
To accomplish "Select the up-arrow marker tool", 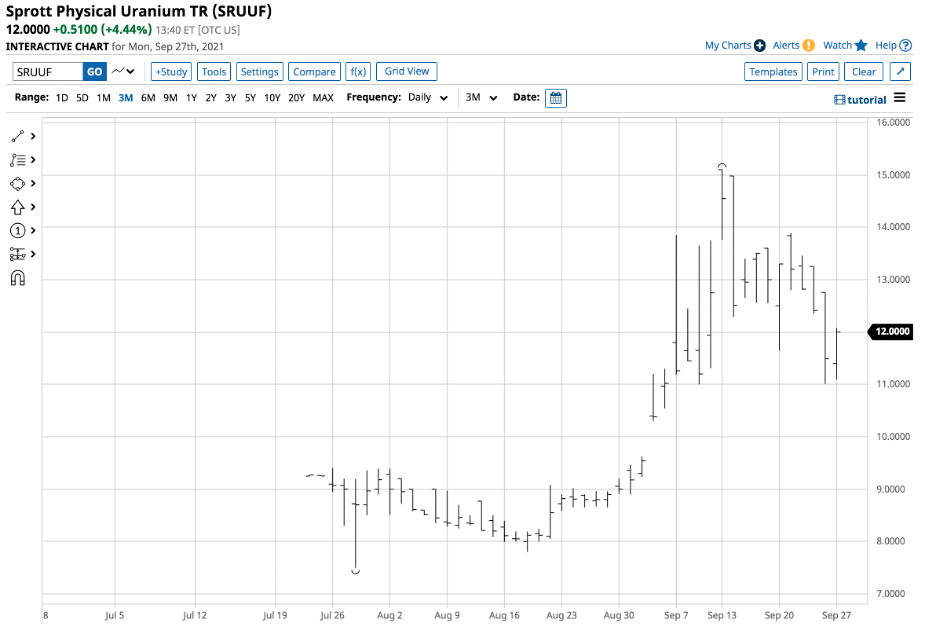I will pos(17,207).
